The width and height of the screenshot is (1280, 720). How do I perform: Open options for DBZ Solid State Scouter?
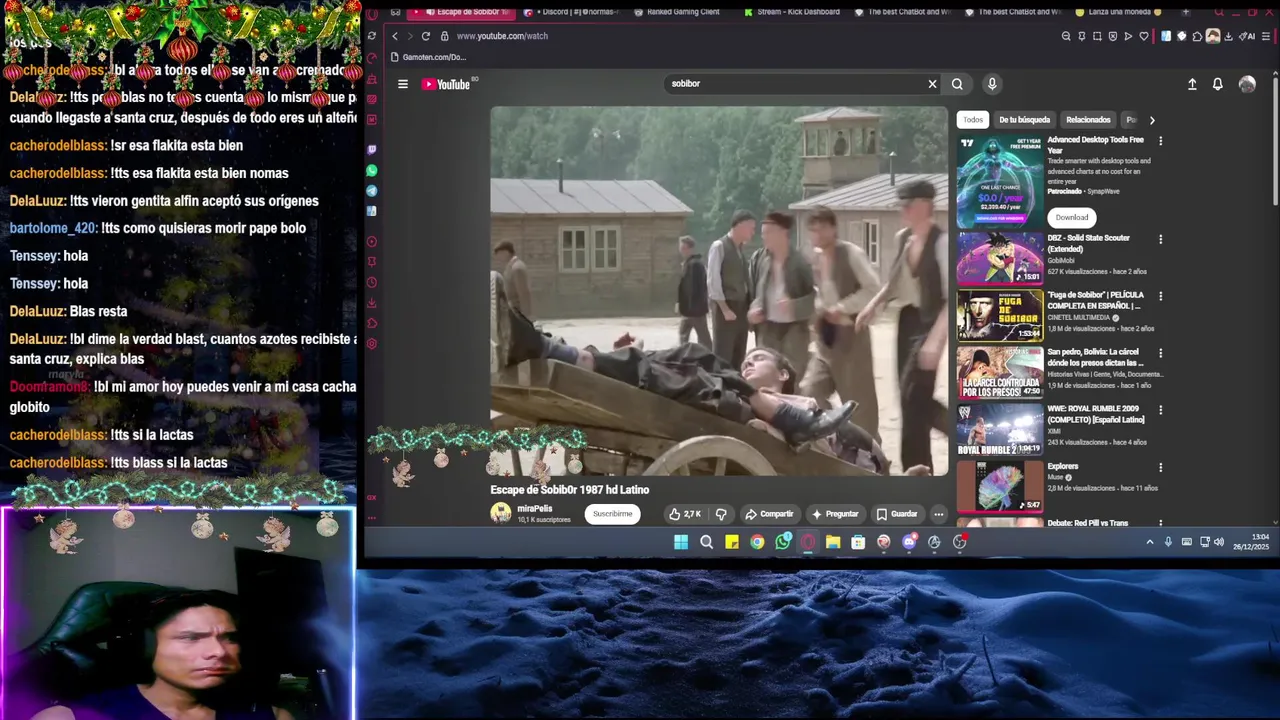tap(1160, 239)
